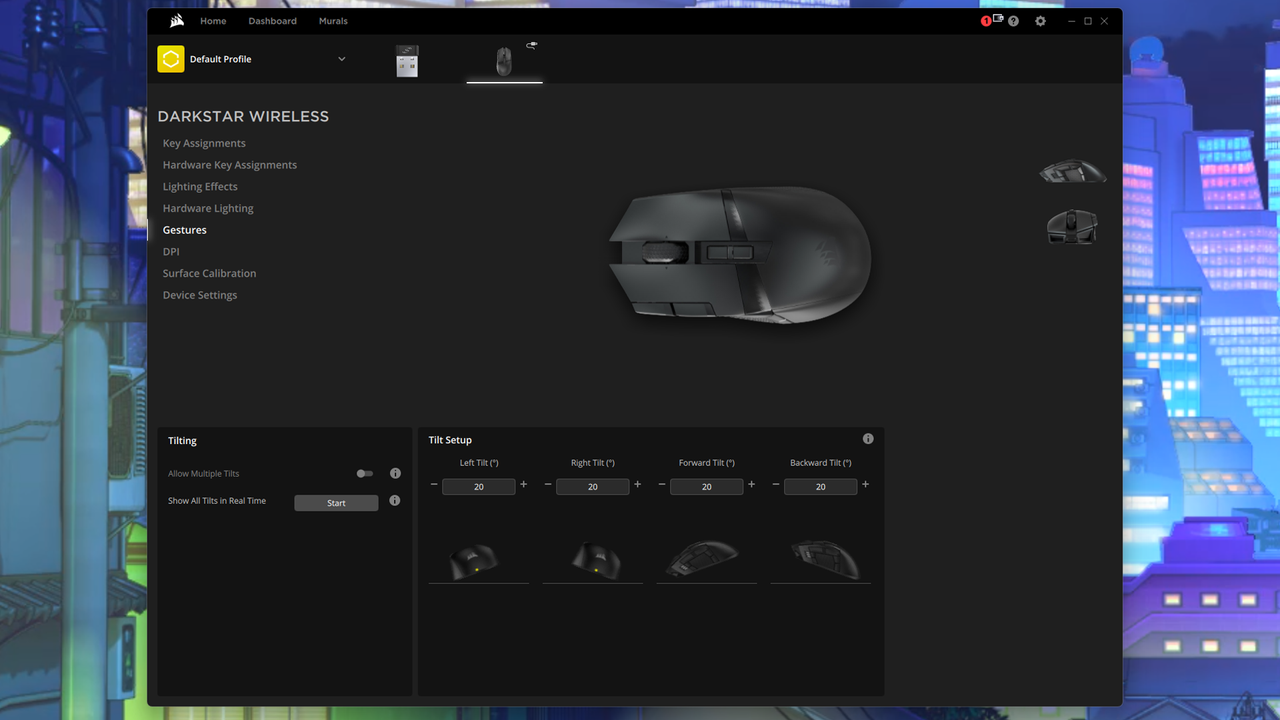Image resolution: width=1280 pixels, height=720 pixels.
Task: Open the Tilt Setup info icon
Action: (868, 439)
